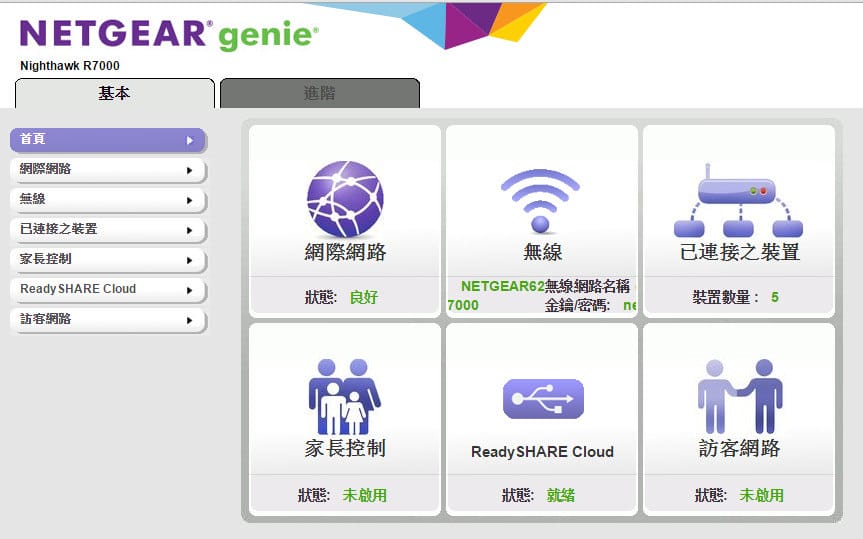The width and height of the screenshot is (863, 539).
Task: Open the 網際網路 globe icon
Action: 345,199
